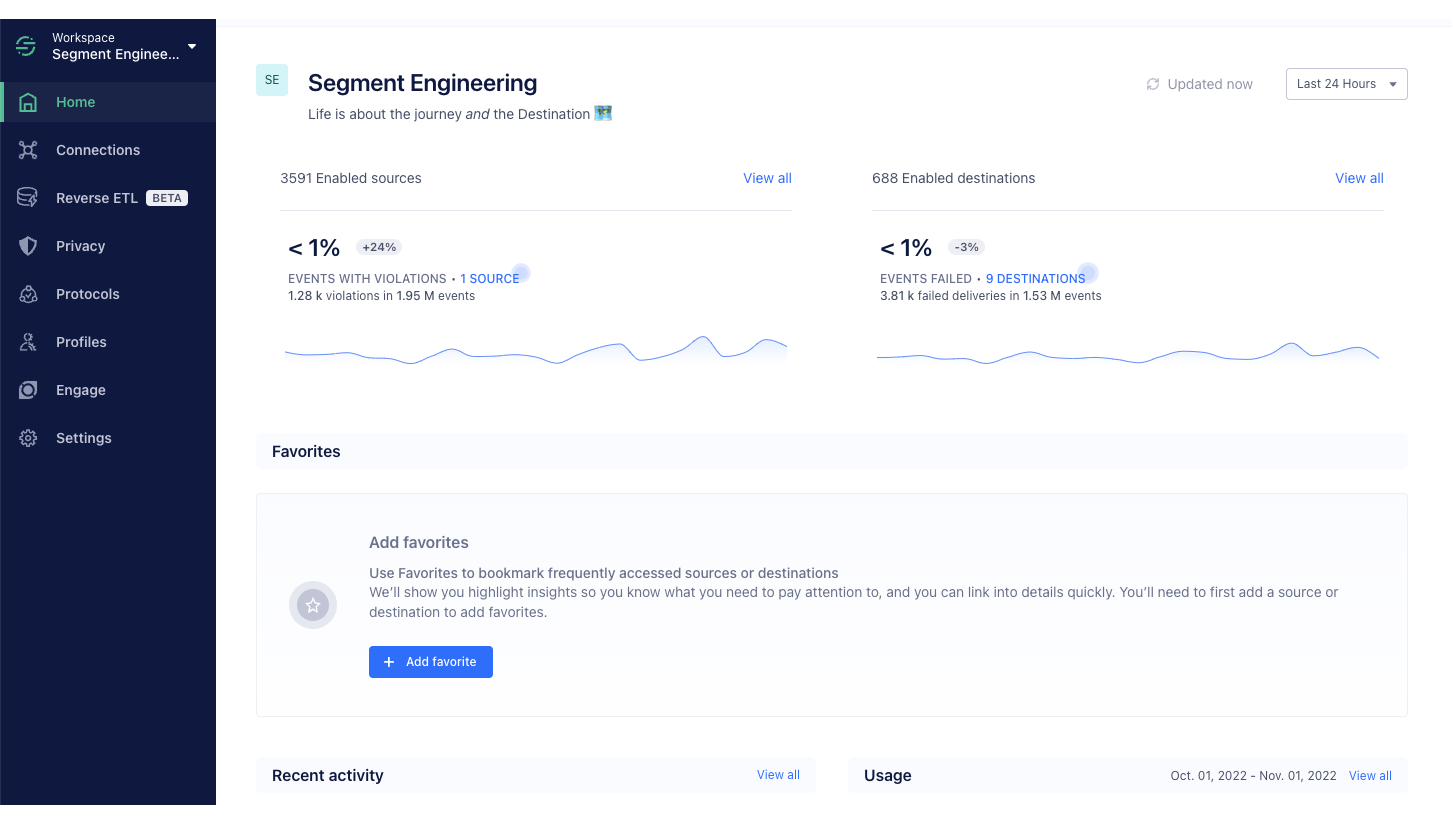Image resolution: width=1453 pixels, height=817 pixels.
Task: Open Settings in the sidebar
Action: pos(108,438)
